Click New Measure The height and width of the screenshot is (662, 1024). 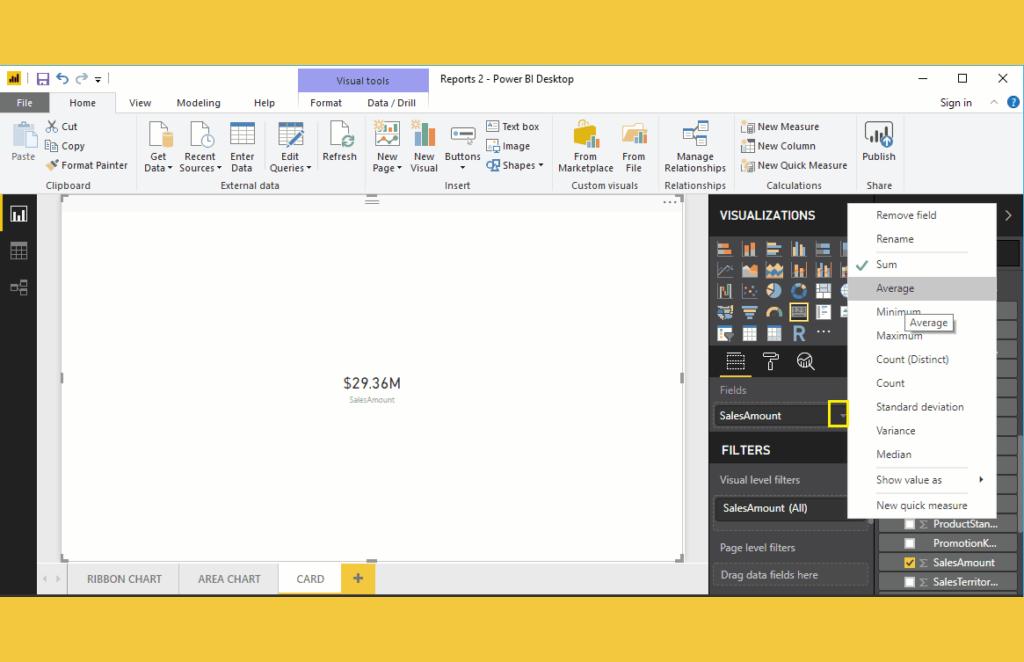pyautogui.click(x=780, y=127)
